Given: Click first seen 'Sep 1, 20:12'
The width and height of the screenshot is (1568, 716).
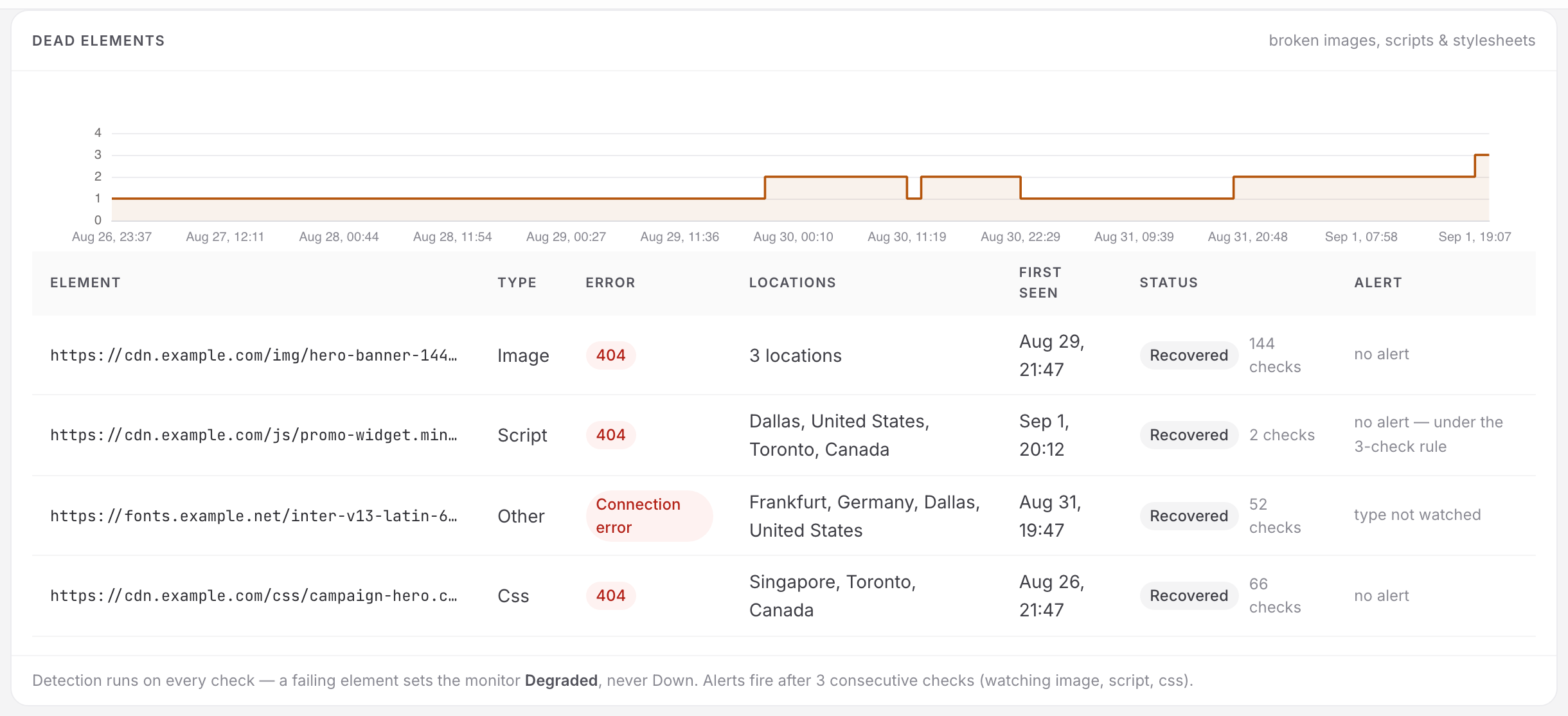Looking at the screenshot, I should click(x=1044, y=435).
